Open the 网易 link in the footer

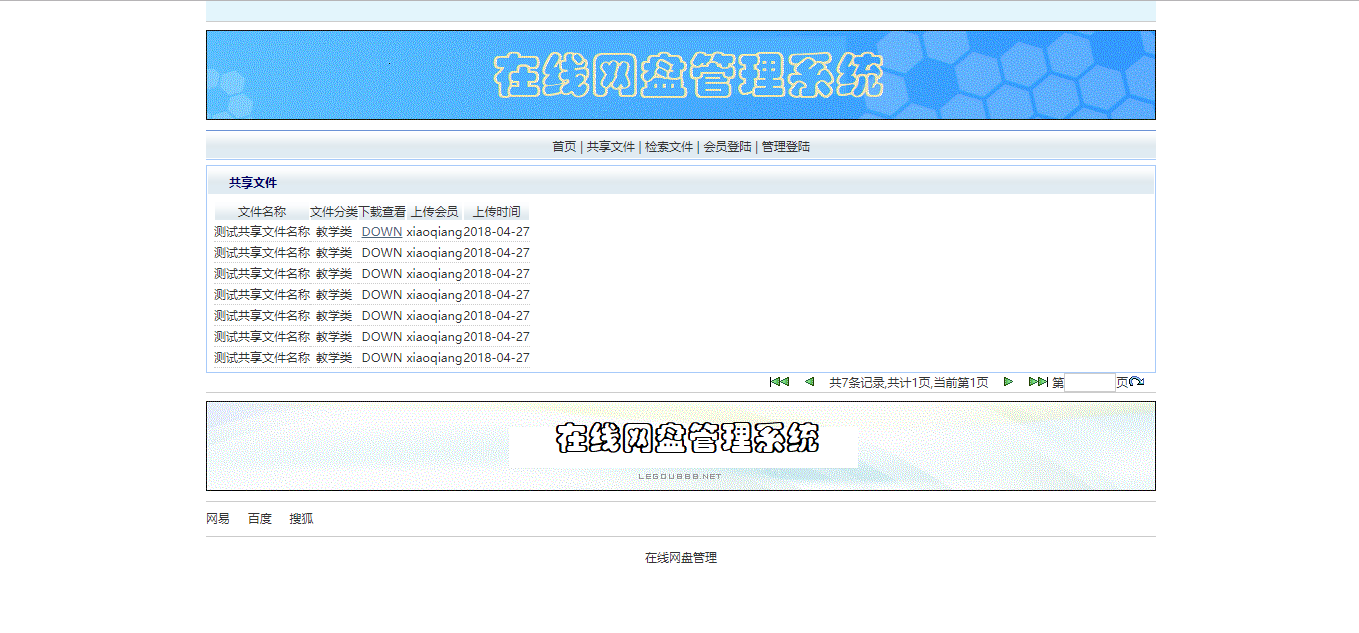coord(218,518)
